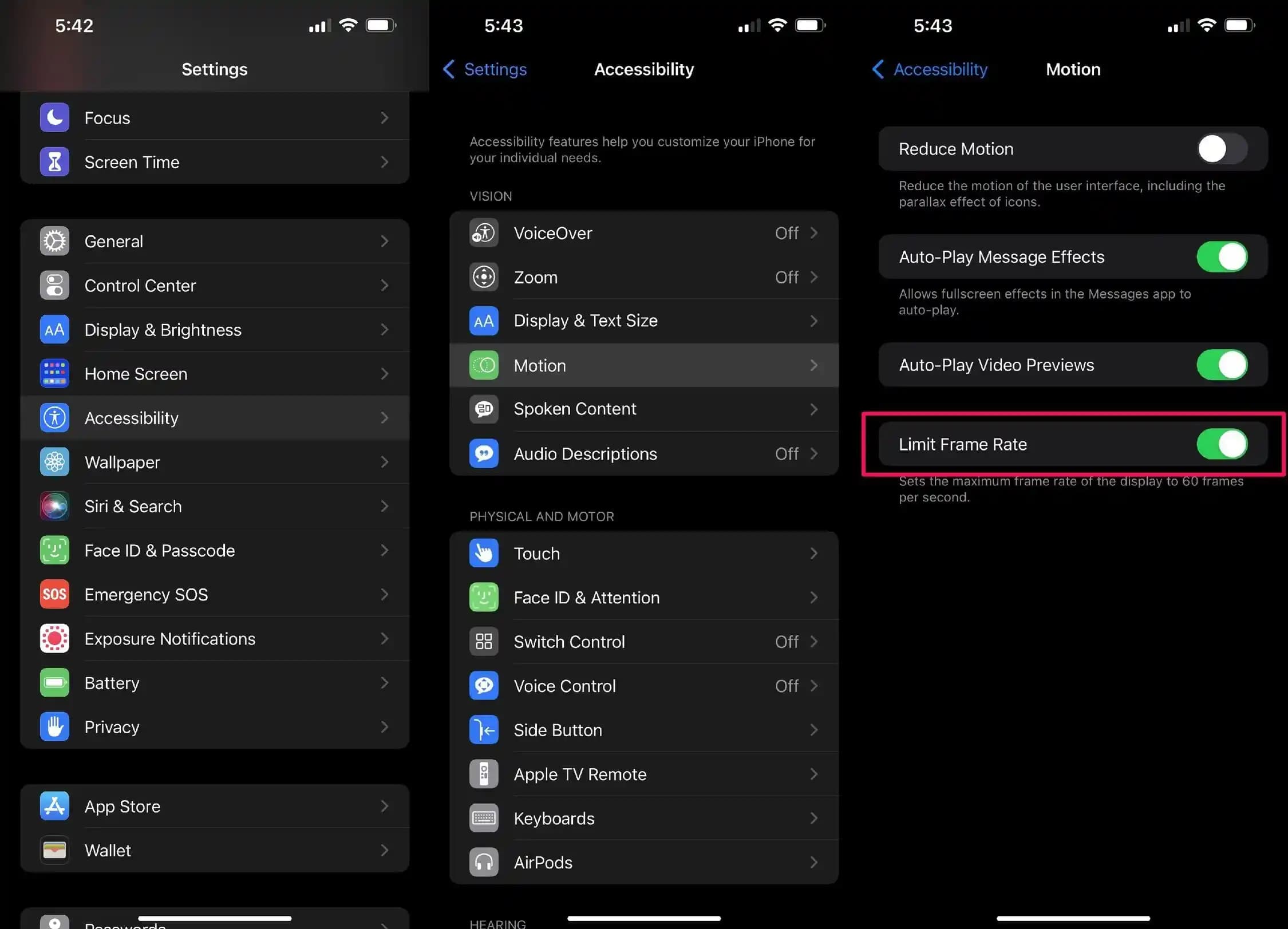Click the Motion settings icon

point(484,365)
